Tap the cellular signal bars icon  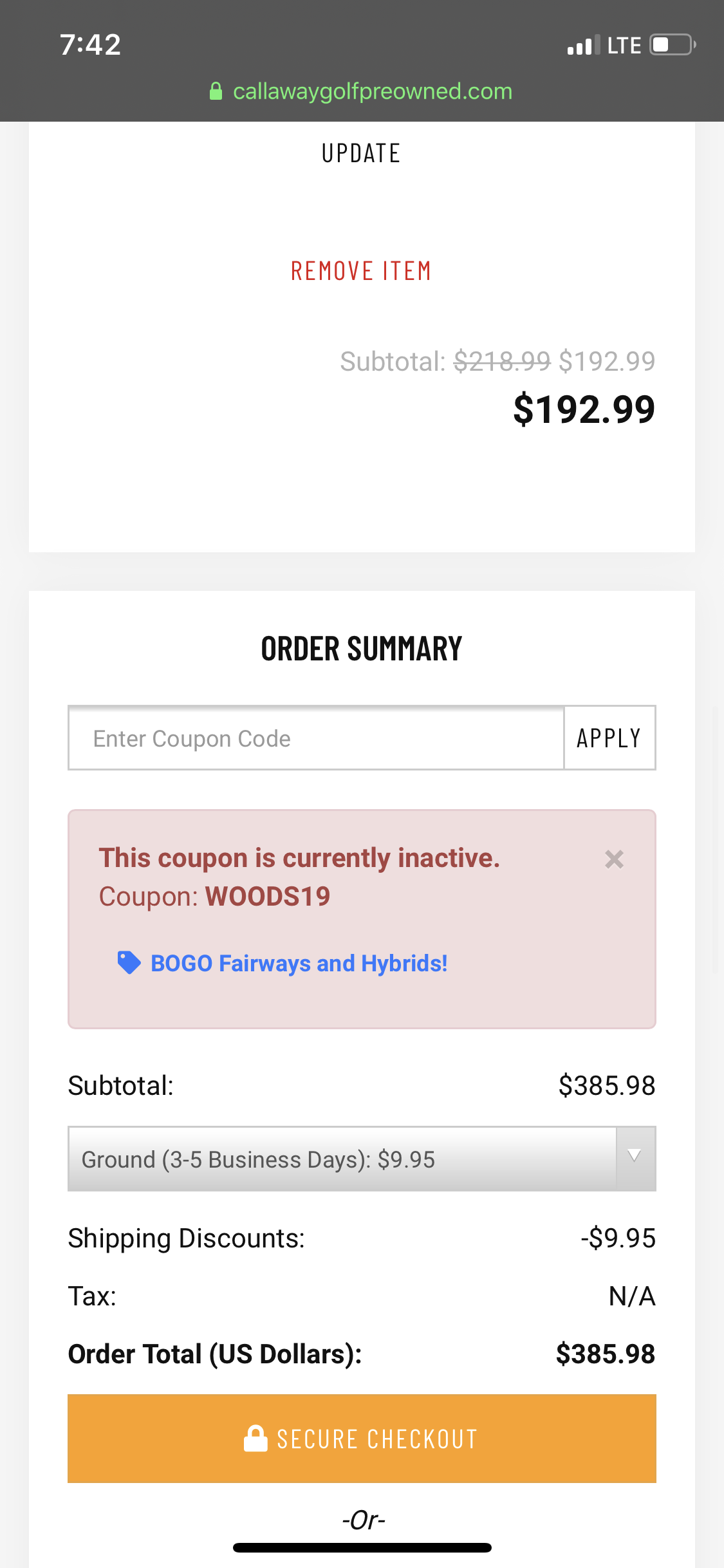583,46
